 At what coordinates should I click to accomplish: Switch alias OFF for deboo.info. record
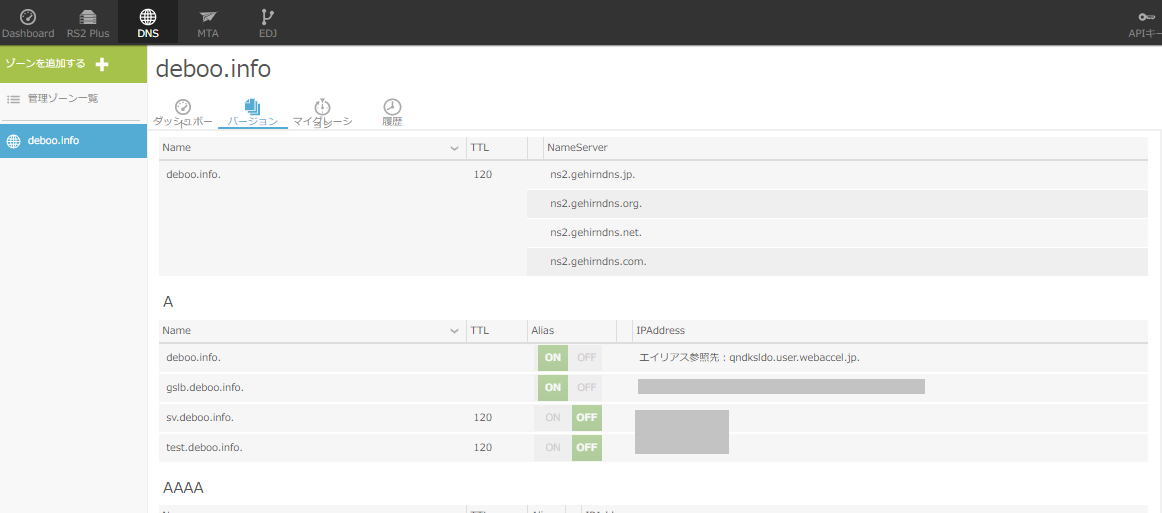coord(586,357)
